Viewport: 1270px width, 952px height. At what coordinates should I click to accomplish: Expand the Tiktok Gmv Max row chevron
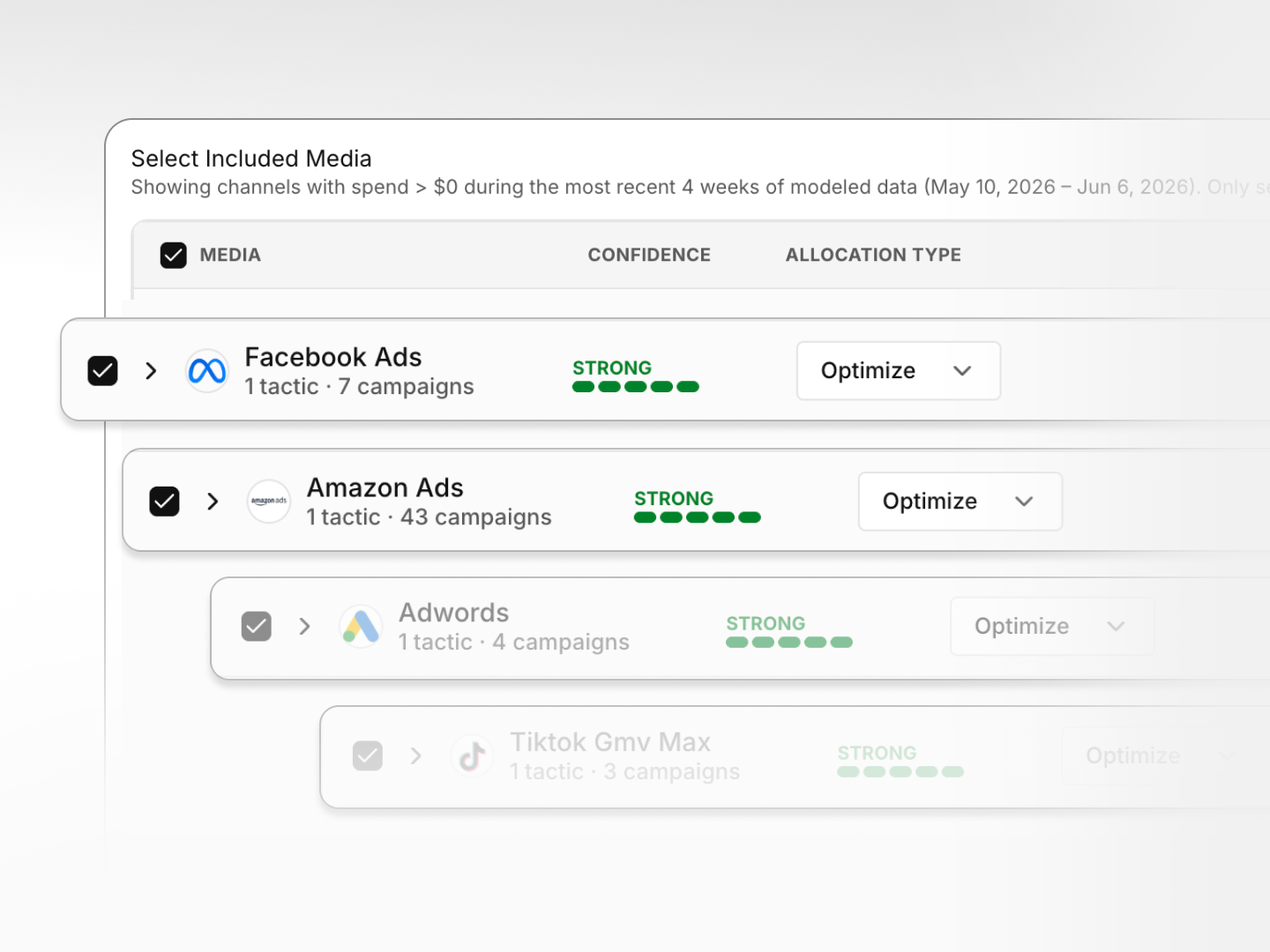pos(415,755)
